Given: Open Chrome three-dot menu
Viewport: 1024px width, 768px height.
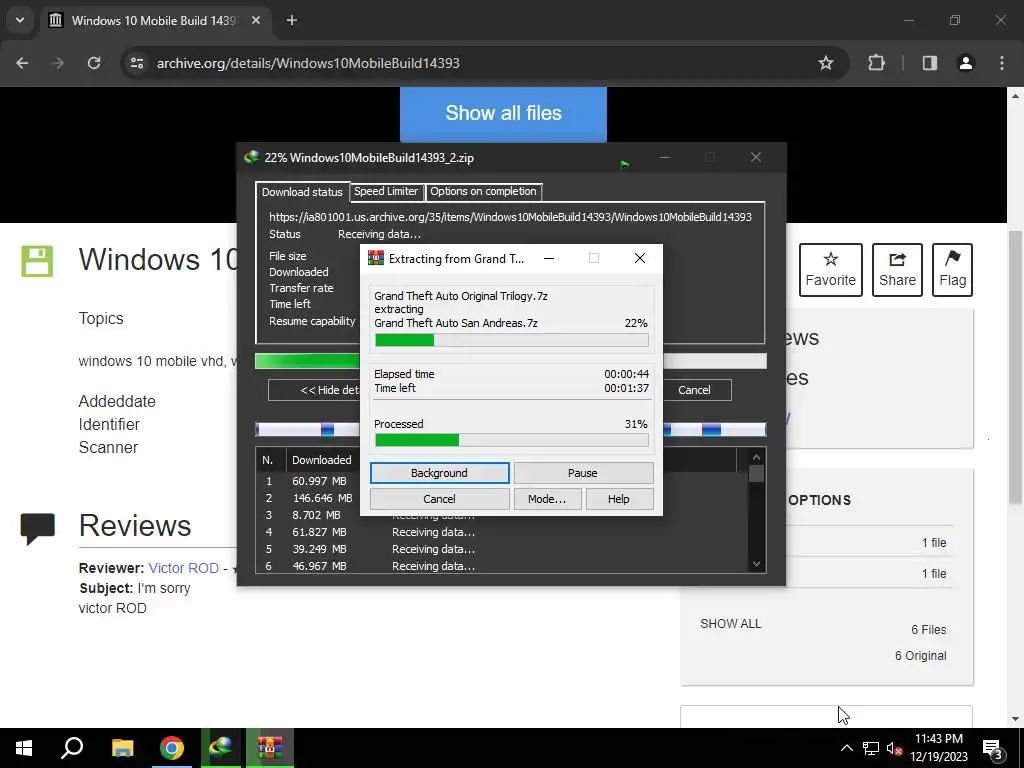Looking at the screenshot, I should click(x=1002, y=63).
